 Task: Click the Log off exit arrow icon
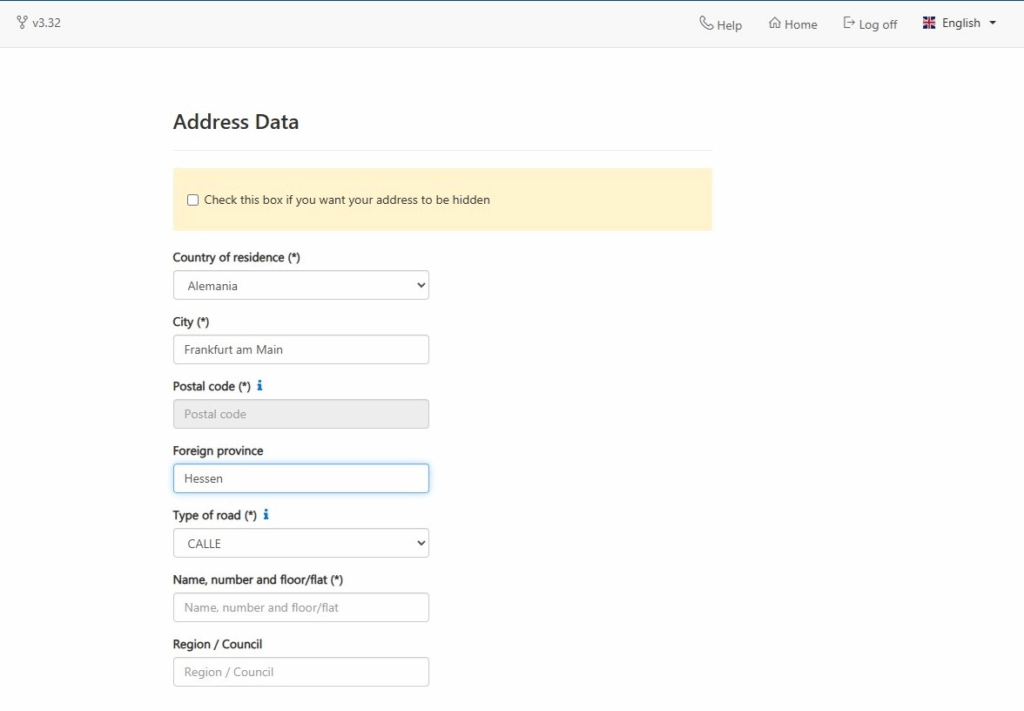click(x=849, y=23)
